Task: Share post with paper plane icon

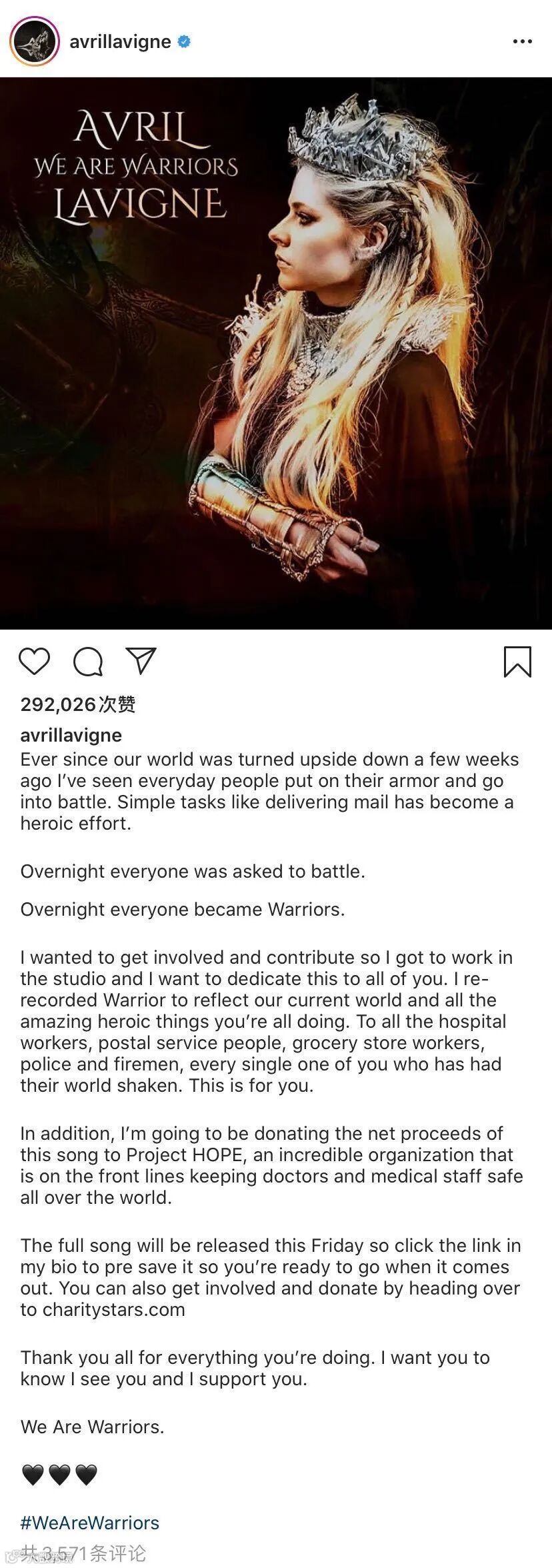Action: [x=141, y=660]
